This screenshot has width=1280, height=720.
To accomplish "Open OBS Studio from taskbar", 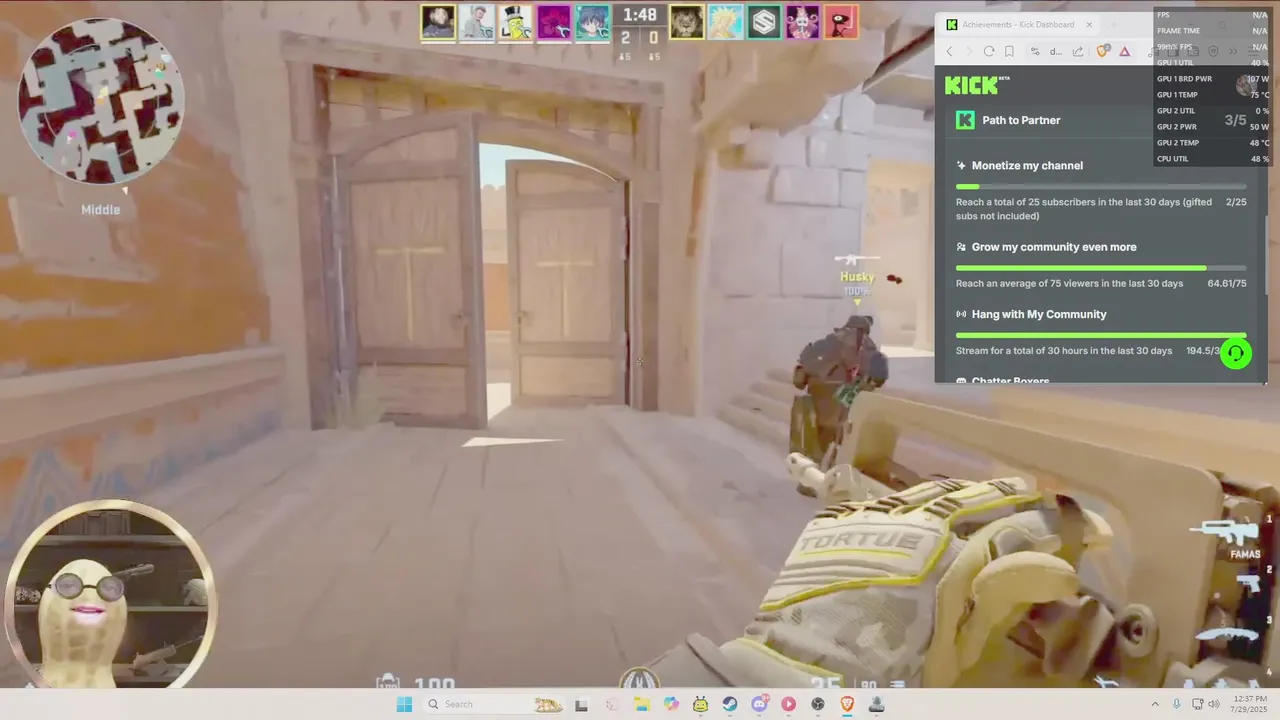I will pos(818,704).
